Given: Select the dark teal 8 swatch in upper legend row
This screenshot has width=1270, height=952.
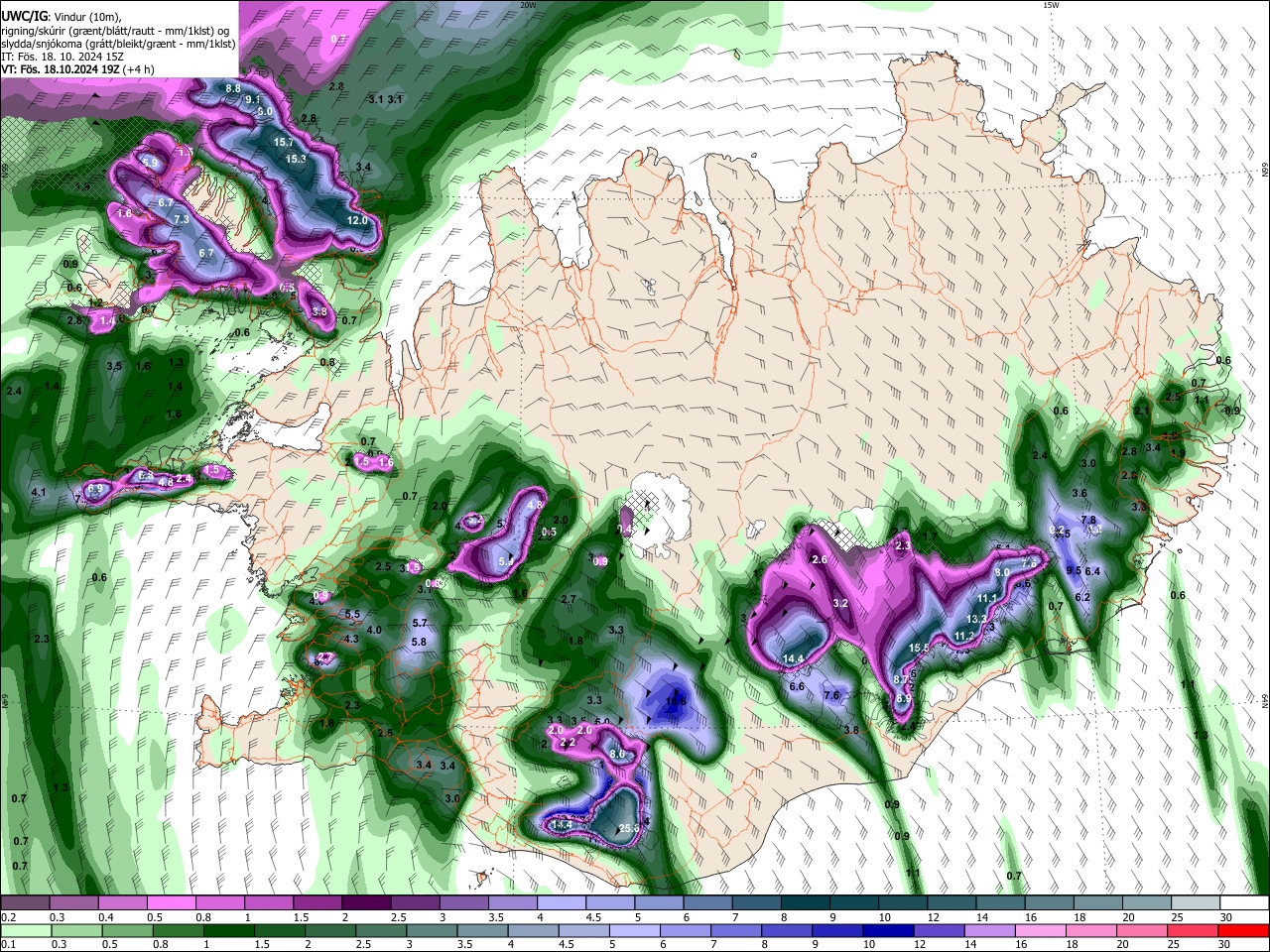Looking at the screenshot, I should tap(805, 903).
